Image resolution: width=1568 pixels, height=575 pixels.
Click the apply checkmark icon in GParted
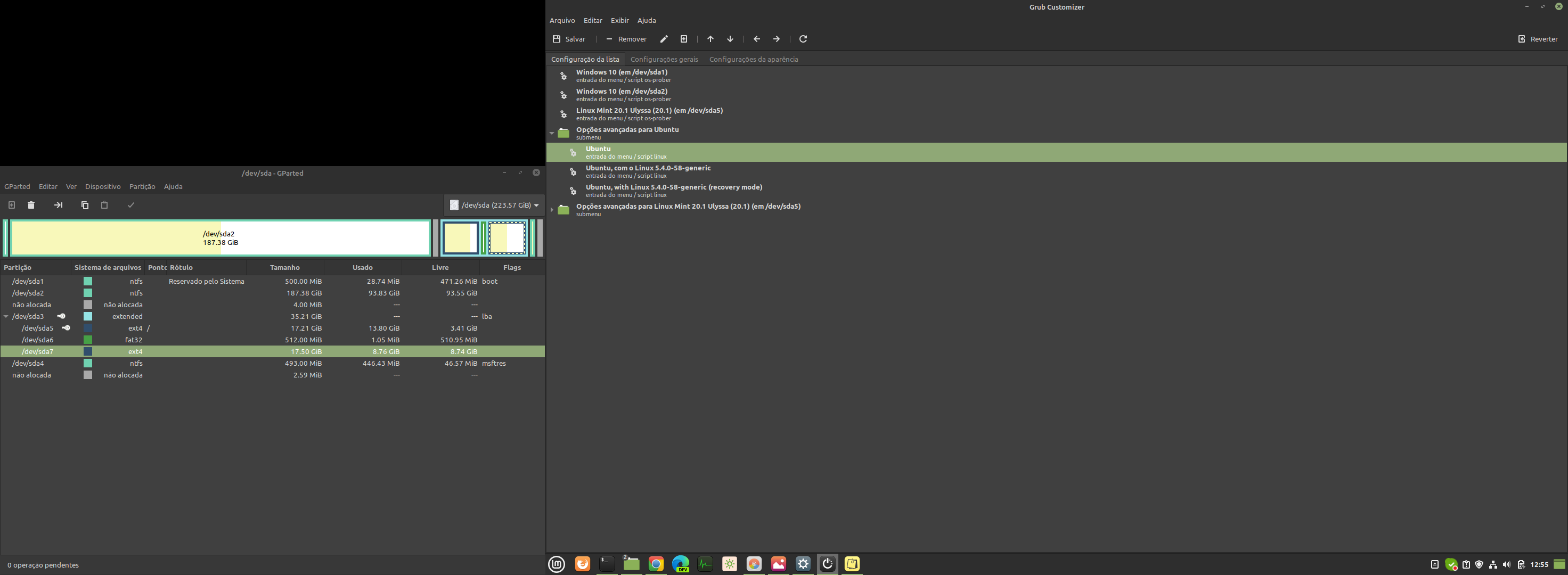pos(131,205)
